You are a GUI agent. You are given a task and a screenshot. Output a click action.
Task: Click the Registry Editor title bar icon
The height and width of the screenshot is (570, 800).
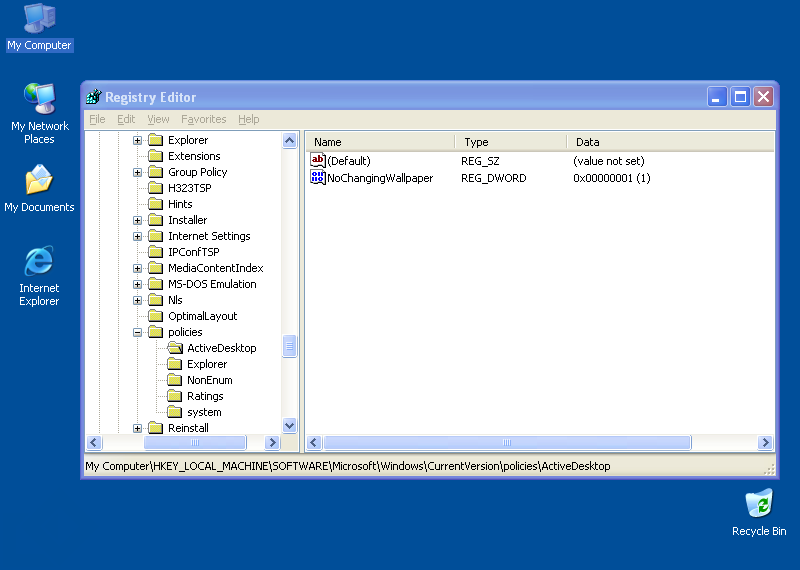94,96
